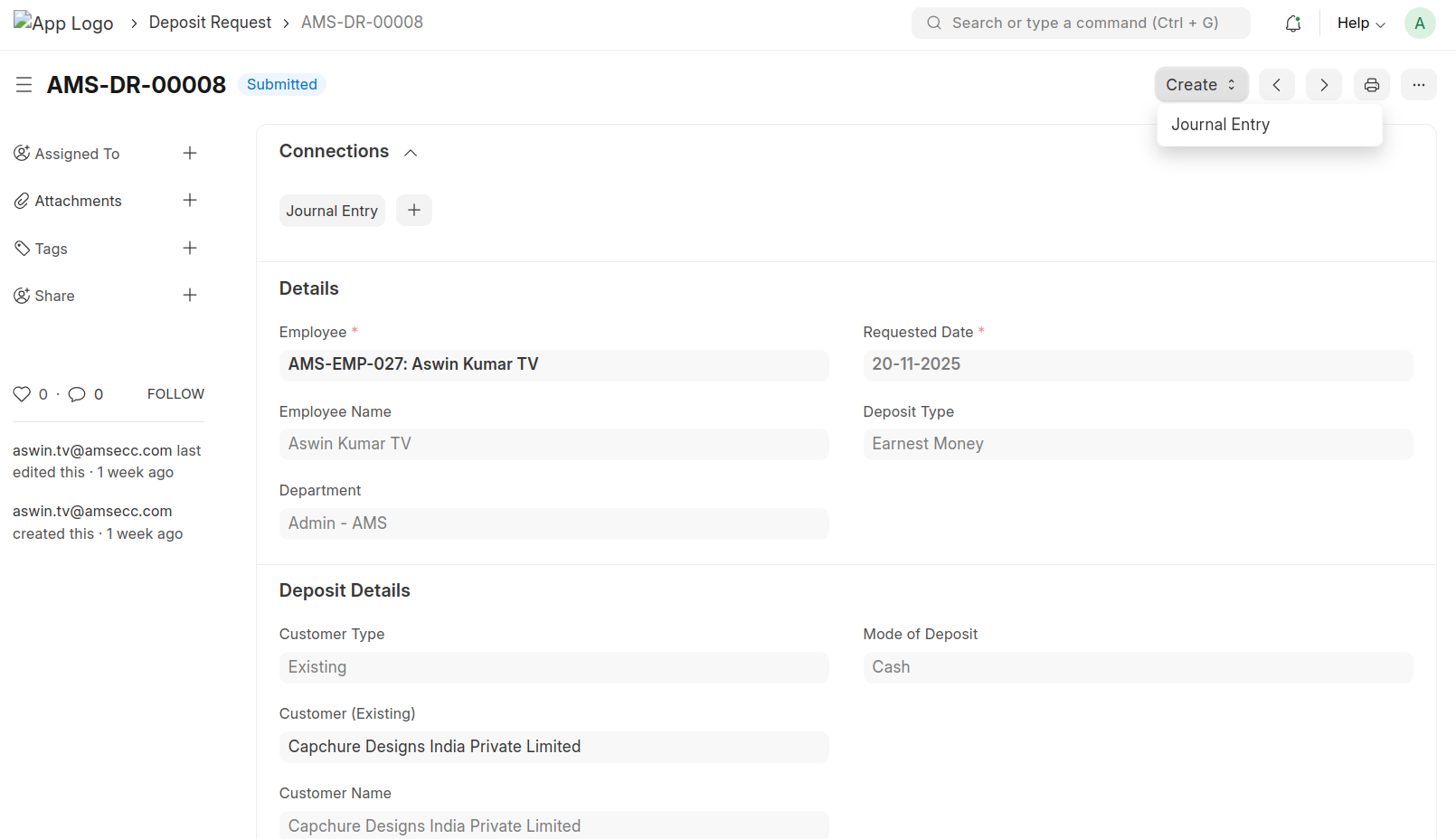Open the Deposit Request breadcrumb
This screenshot has width=1456, height=839.
click(x=210, y=23)
